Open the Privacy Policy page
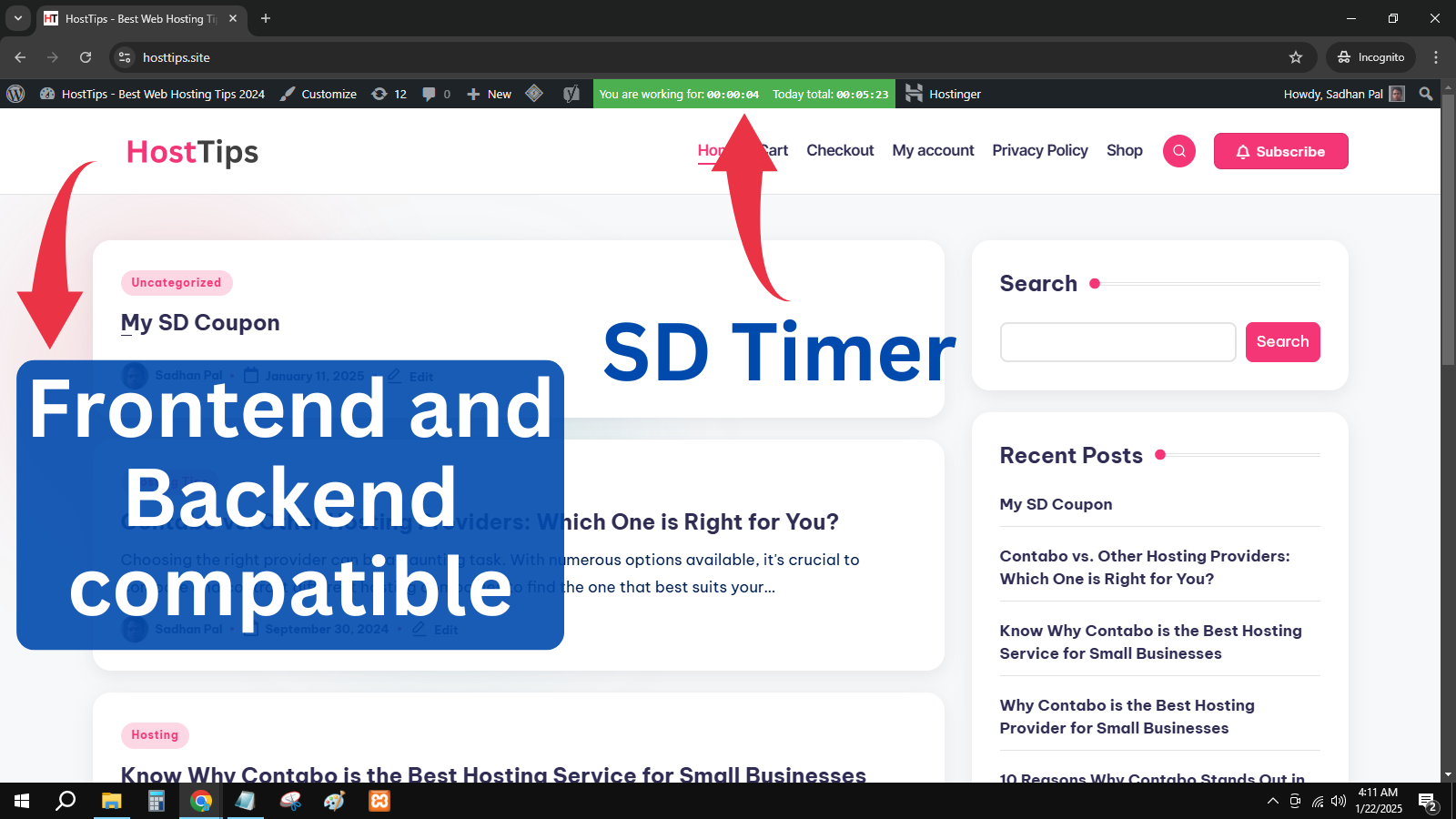 click(1040, 150)
